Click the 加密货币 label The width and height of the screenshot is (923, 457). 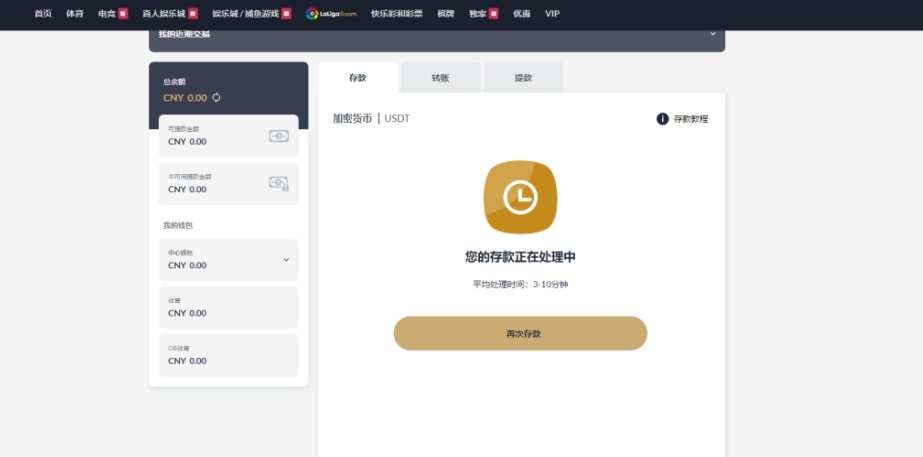click(x=352, y=118)
